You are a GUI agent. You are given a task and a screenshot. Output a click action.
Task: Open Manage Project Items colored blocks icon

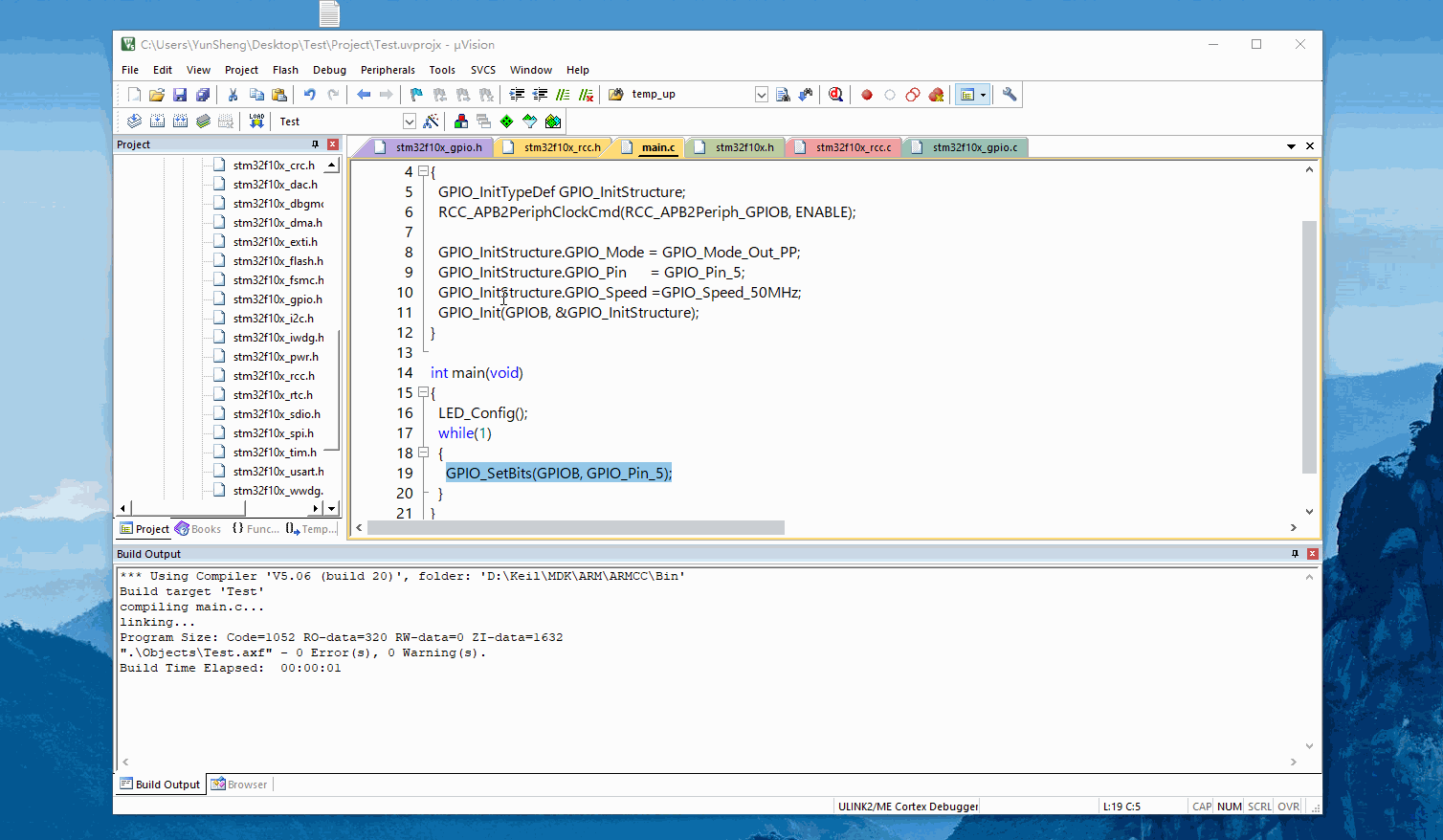[461, 122]
